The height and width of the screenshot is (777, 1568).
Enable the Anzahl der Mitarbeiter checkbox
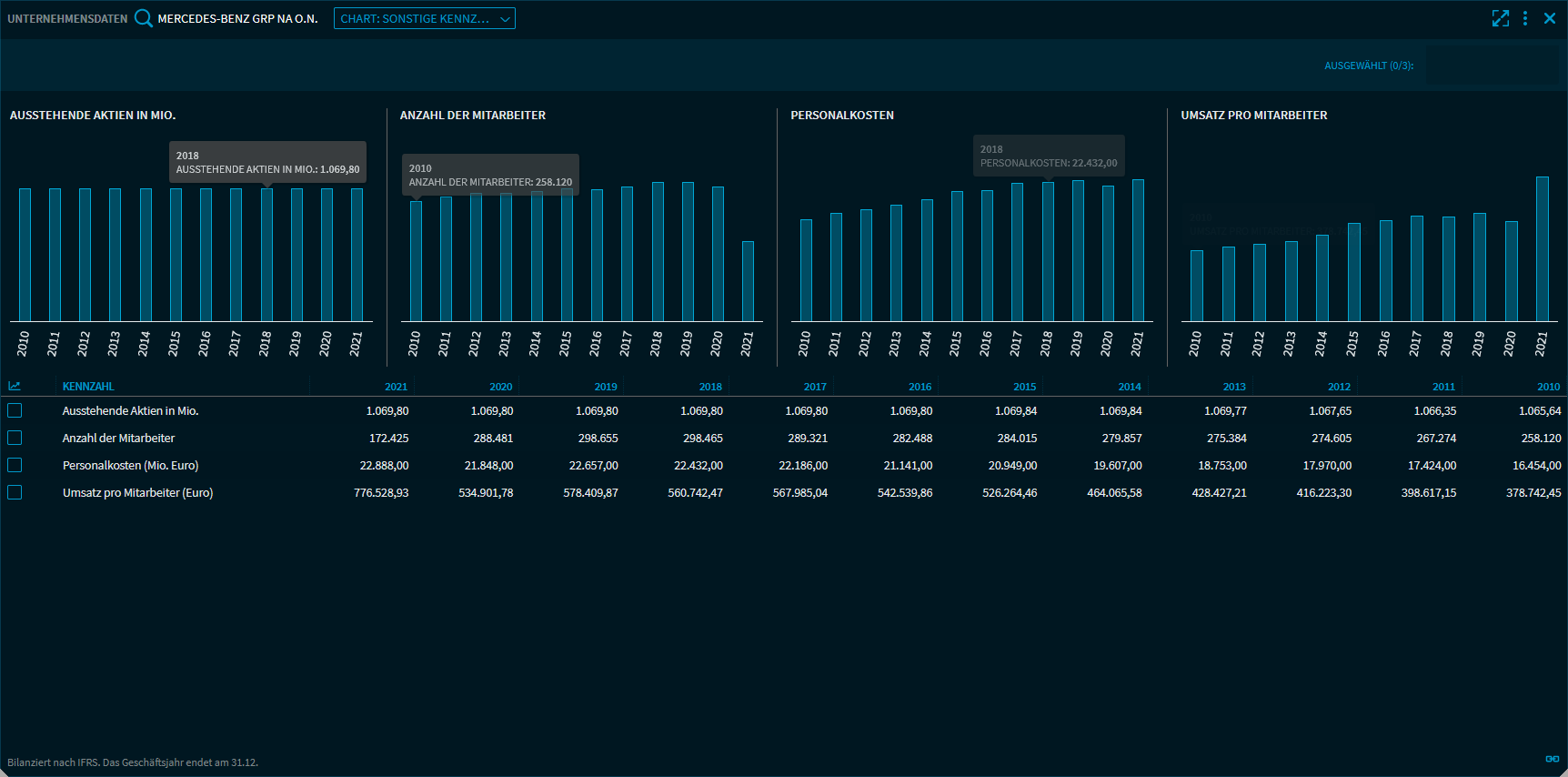point(15,439)
